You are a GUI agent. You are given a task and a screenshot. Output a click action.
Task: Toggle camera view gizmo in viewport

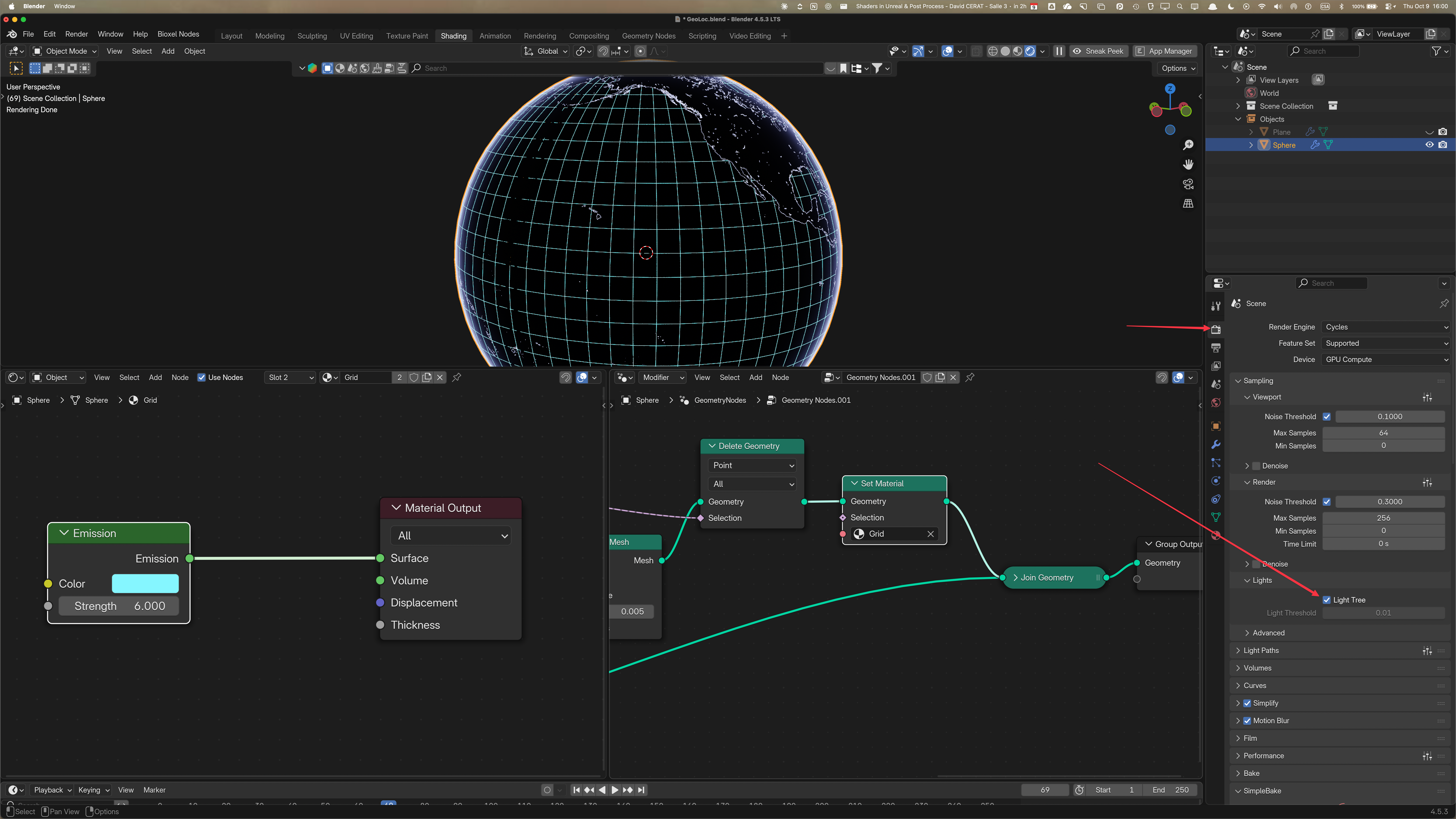1188,184
